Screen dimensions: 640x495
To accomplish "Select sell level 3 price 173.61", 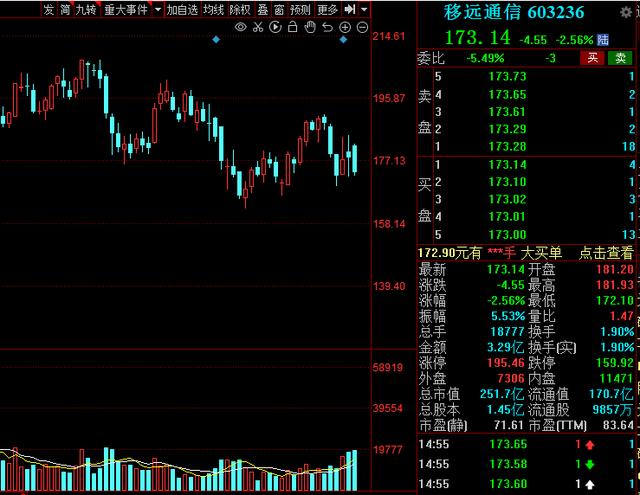I will pos(507,112).
